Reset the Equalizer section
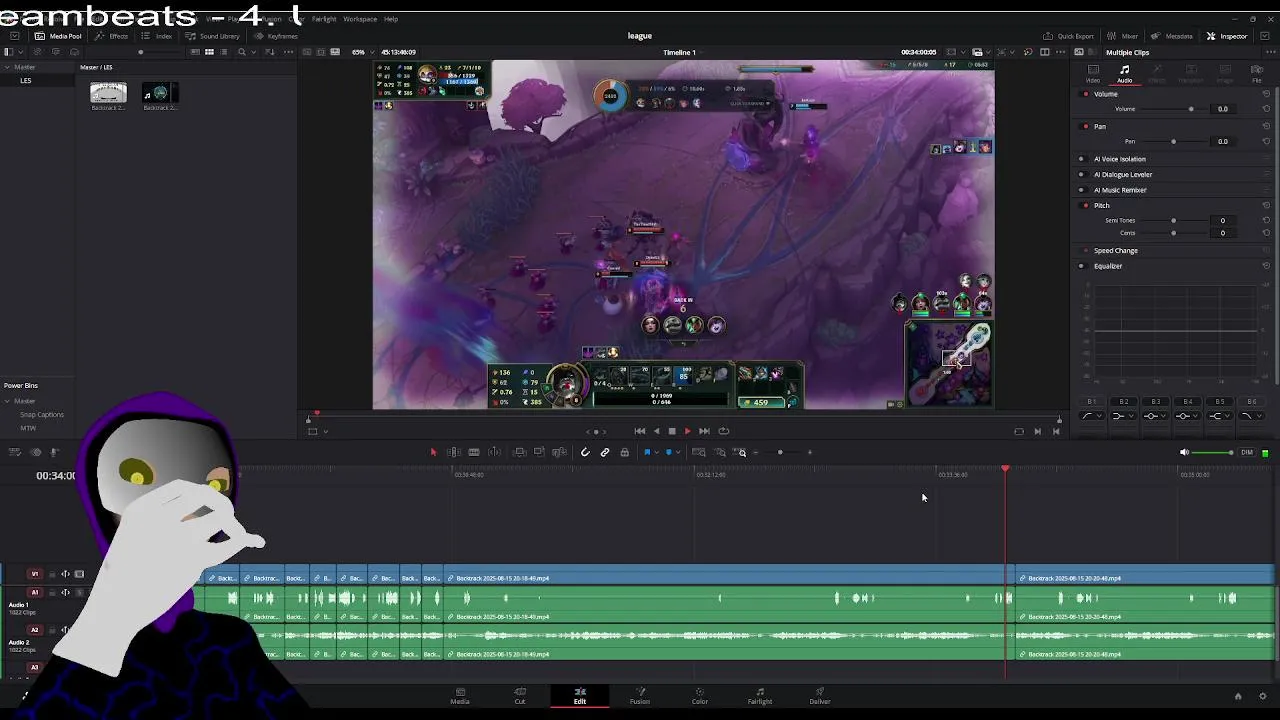Viewport: 1280px width, 720px height. pyautogui.click(x=1266, y=266)
